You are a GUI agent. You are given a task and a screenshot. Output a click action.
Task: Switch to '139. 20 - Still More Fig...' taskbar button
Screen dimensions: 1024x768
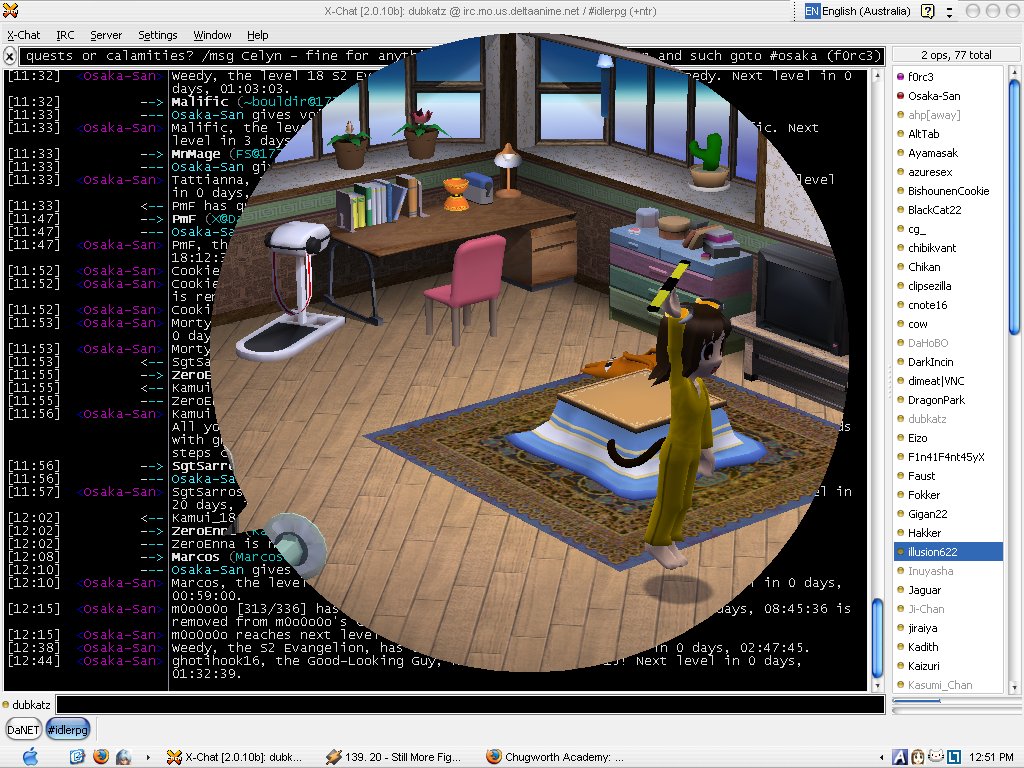pyautogui.click(x=395, y=757)
